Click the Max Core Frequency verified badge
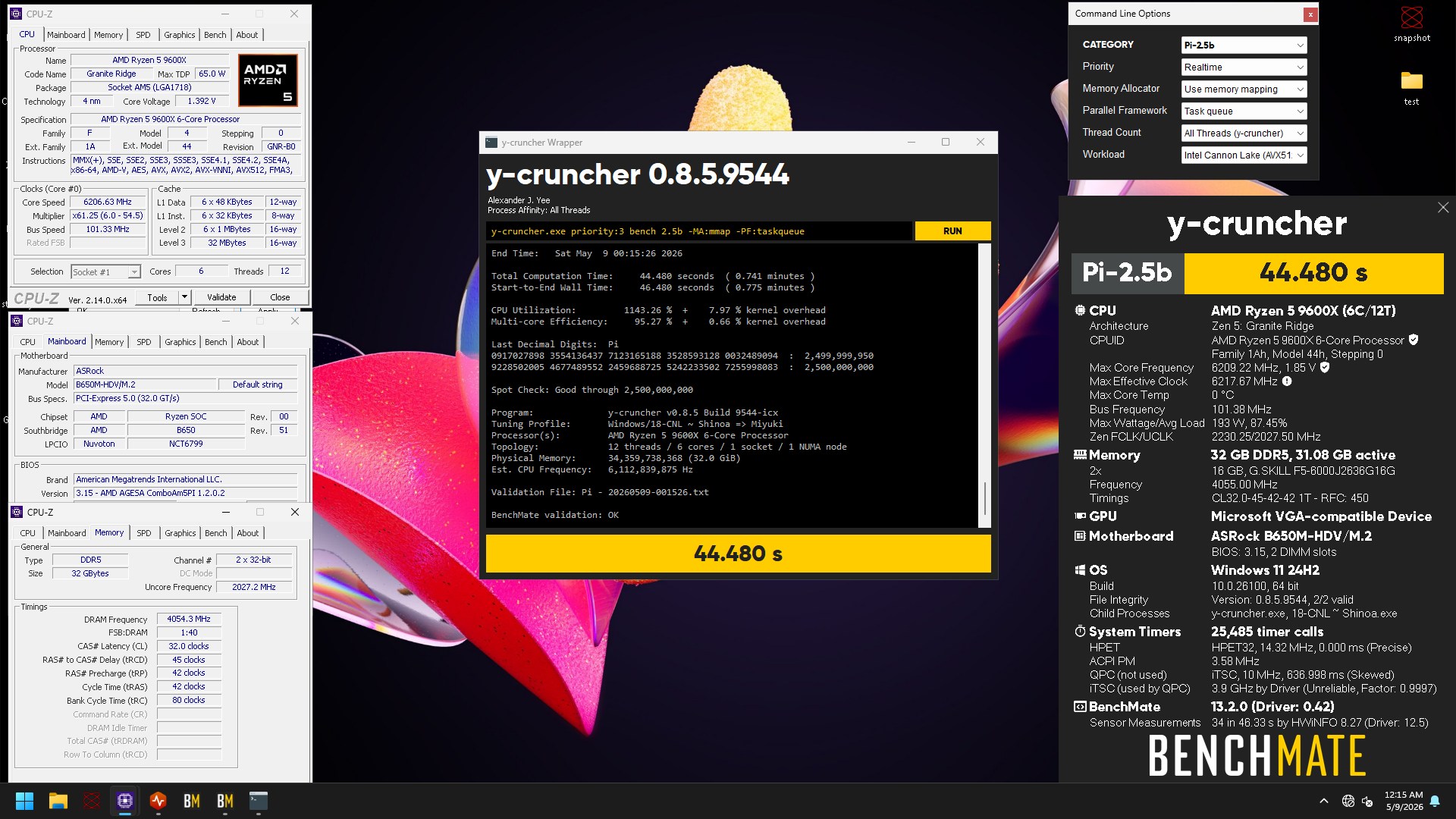Screen dimensions: 1456x819 (1325, 368)
